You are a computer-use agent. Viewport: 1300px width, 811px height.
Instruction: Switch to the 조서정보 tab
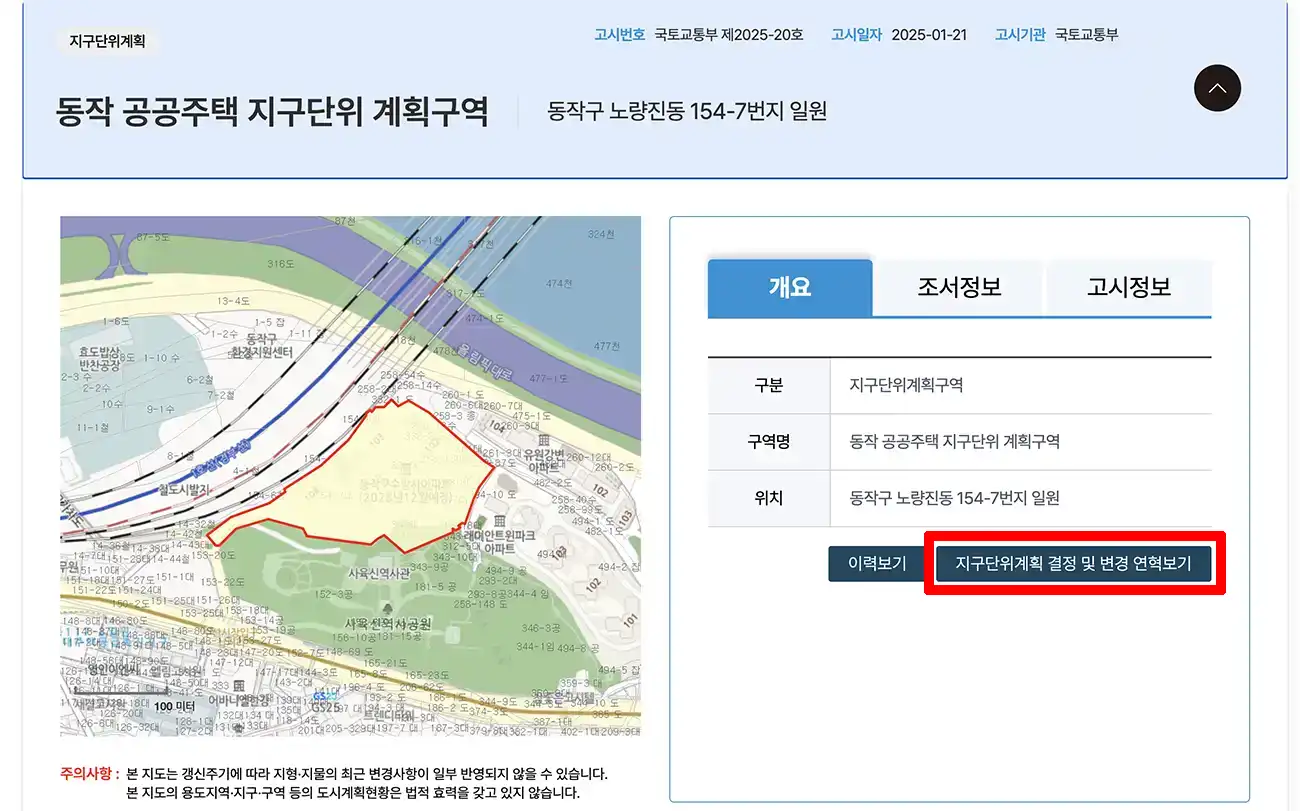pos(958,287)
